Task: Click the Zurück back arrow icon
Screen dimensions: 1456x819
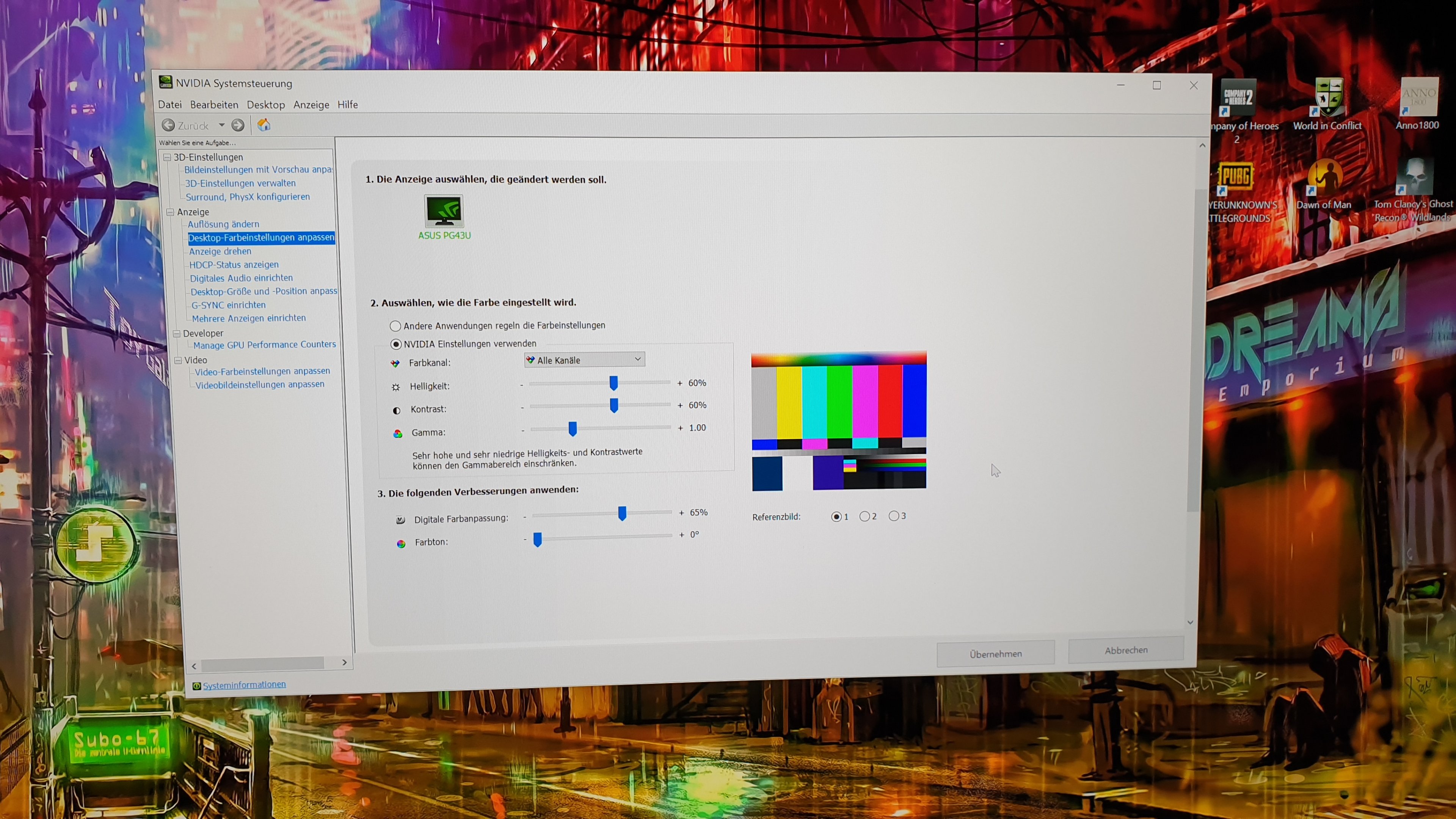Action: pos(168,125)
